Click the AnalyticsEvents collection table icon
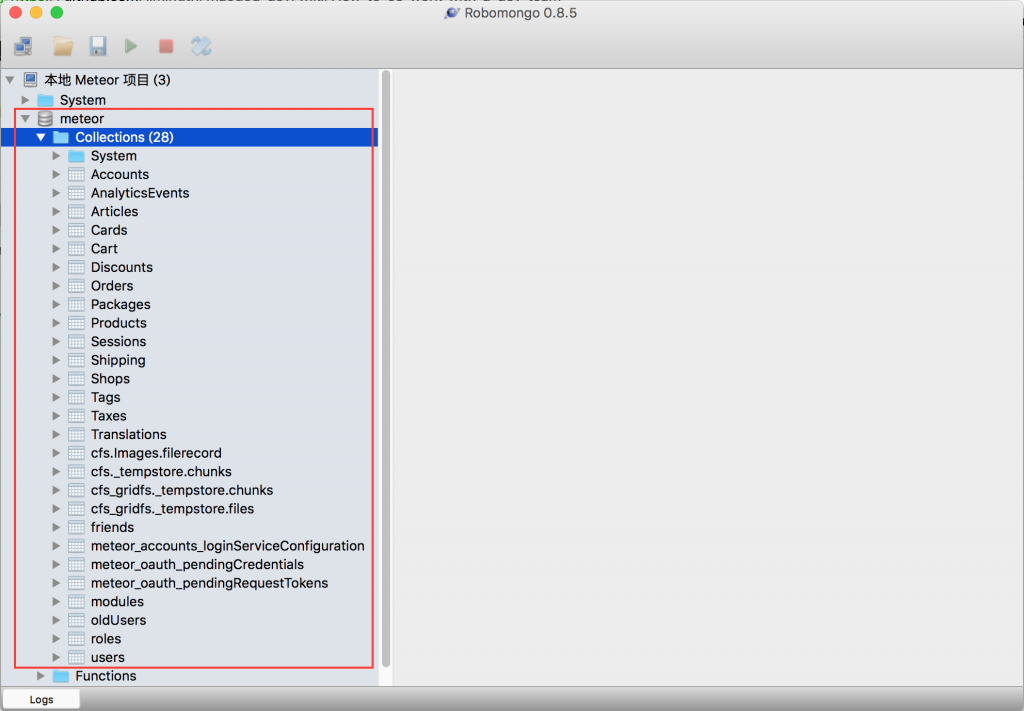 click(76, 193)
